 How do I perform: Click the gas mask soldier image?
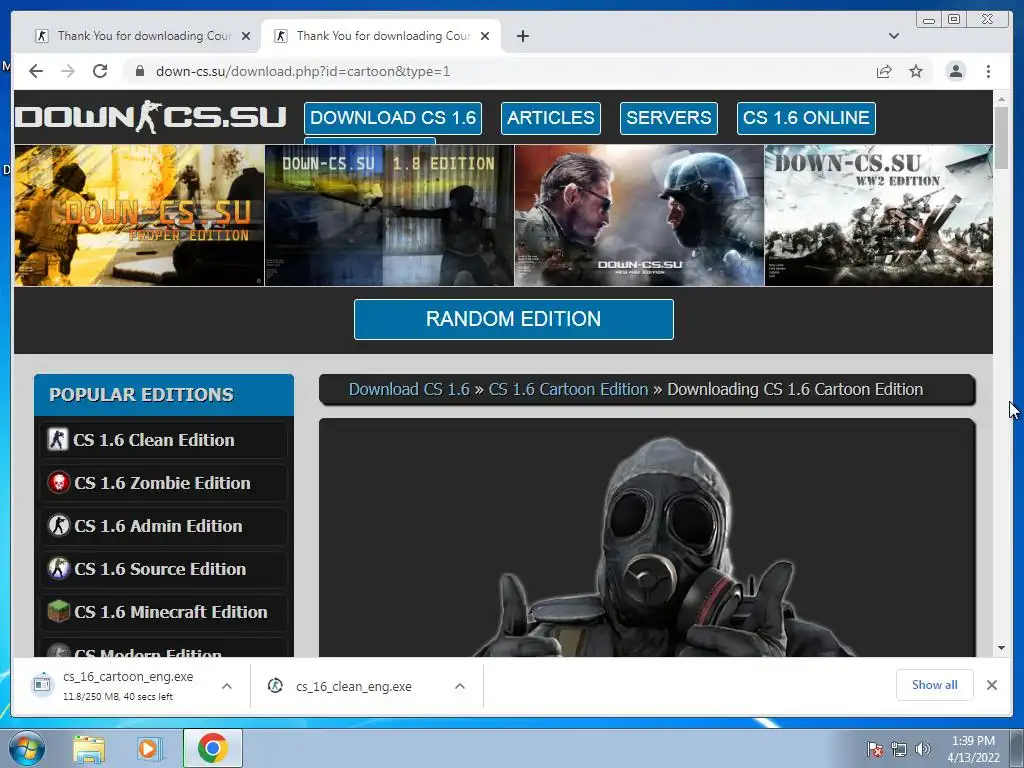coord(663,547)
